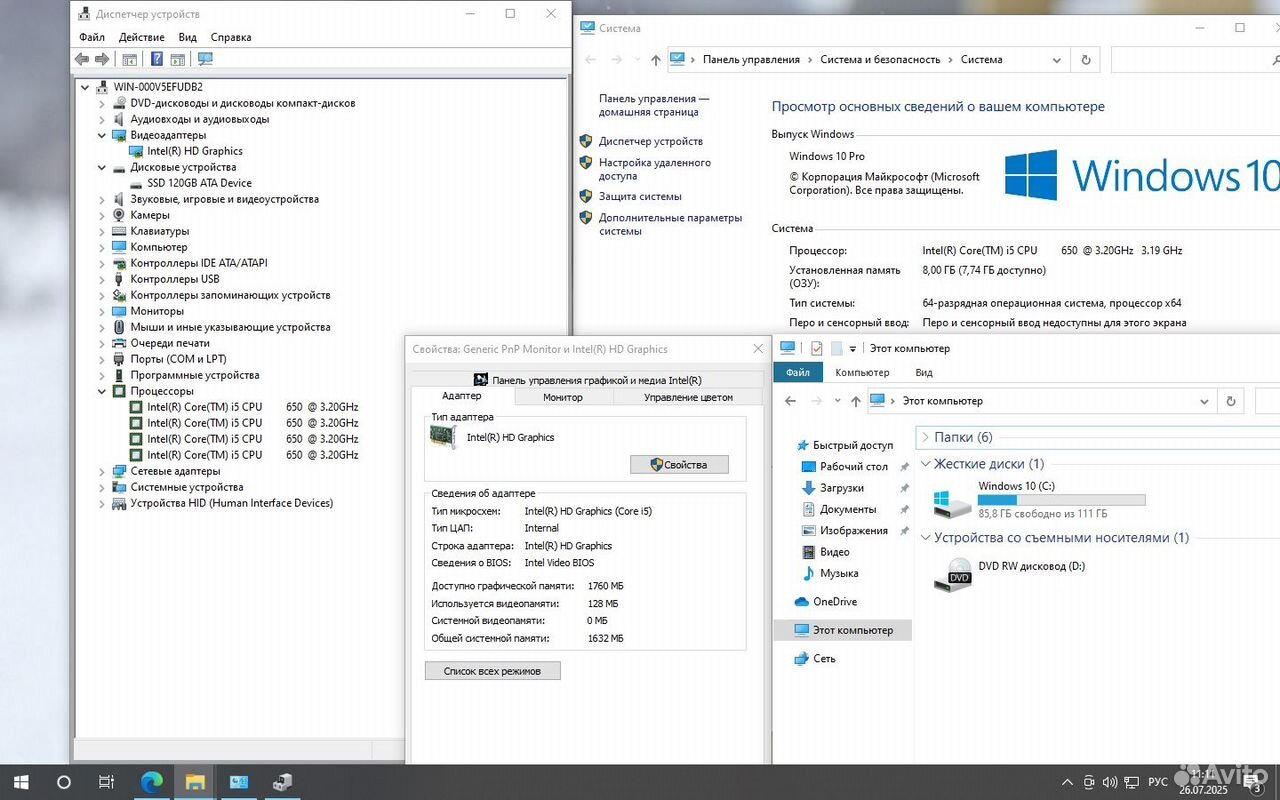Switch to Управление цветом tab
The width and height of the screenshot is (1280, 800).
pyautogui.click(x=688, y=397)
